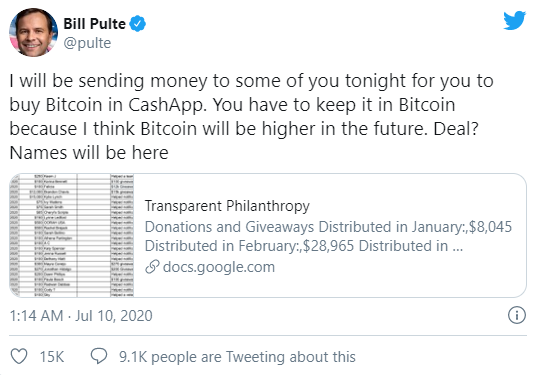Open Bill Pulte's profile picture

(x=33, y=32)
